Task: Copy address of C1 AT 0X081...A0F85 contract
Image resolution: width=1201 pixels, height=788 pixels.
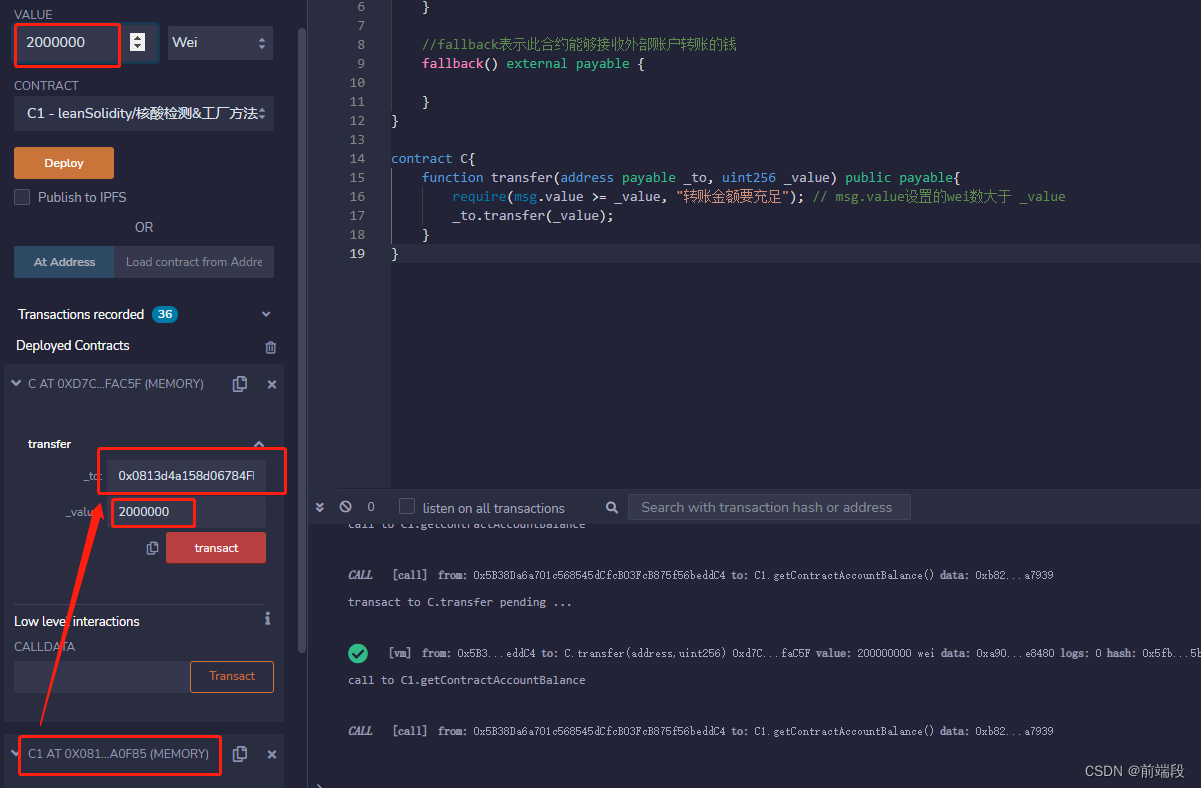Action: coord(240,754)
